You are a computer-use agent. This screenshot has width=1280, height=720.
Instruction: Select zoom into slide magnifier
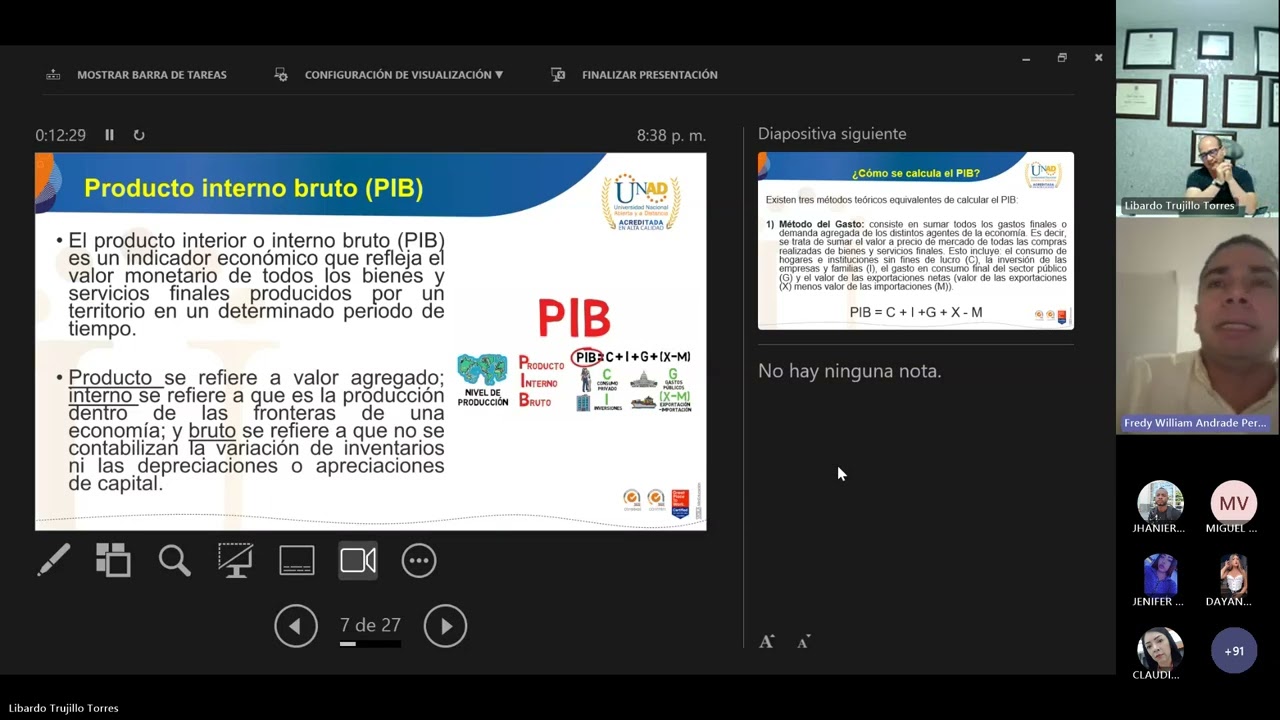click(174, 560)
